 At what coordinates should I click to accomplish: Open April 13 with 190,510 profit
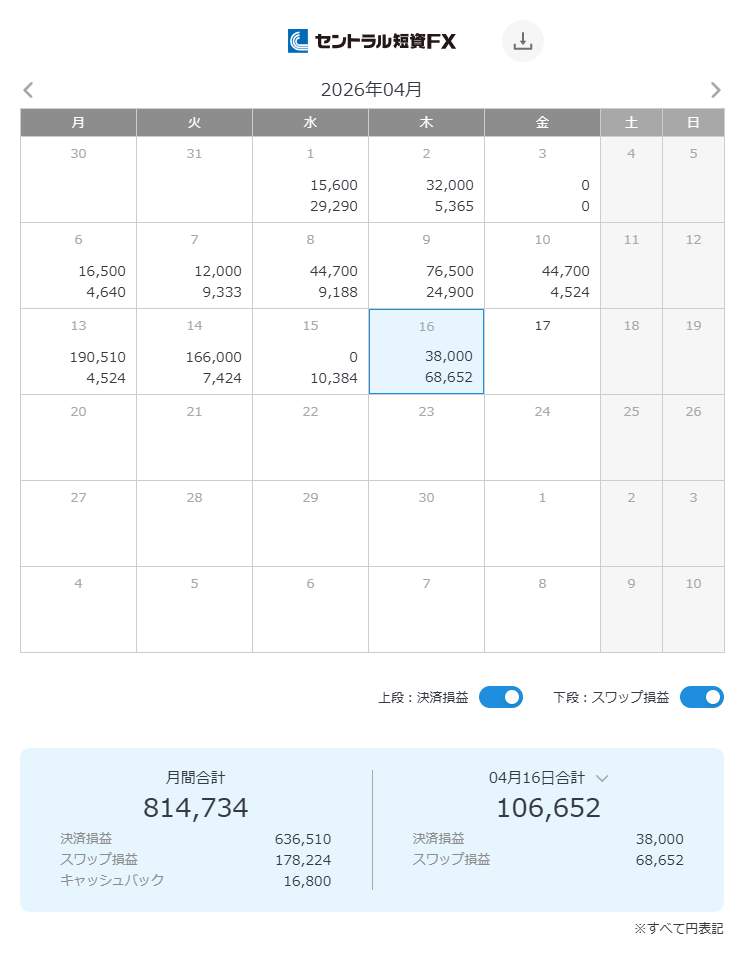[x=78, y=351]
